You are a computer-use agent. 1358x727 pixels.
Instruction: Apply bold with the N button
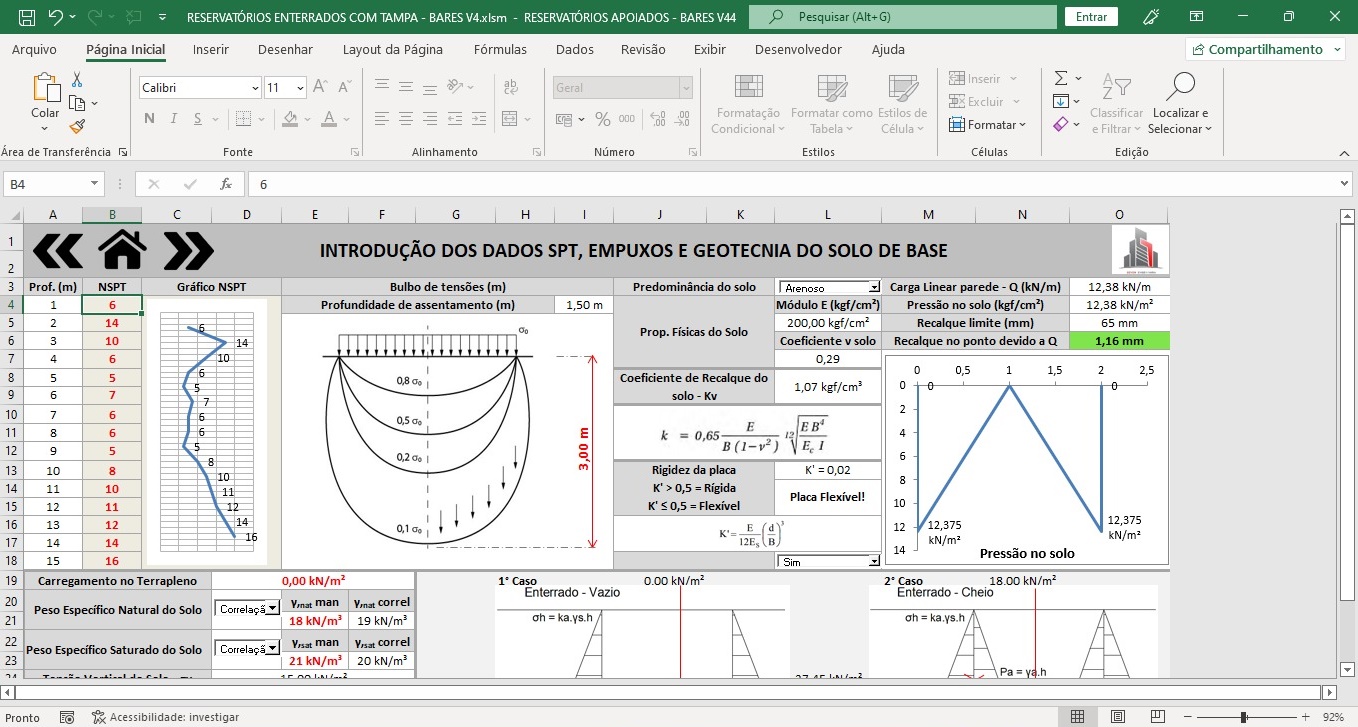(x=149, y=118)
